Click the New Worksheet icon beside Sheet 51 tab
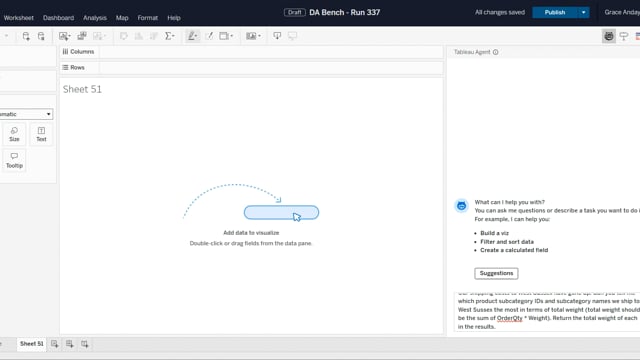 click(55, 344)
